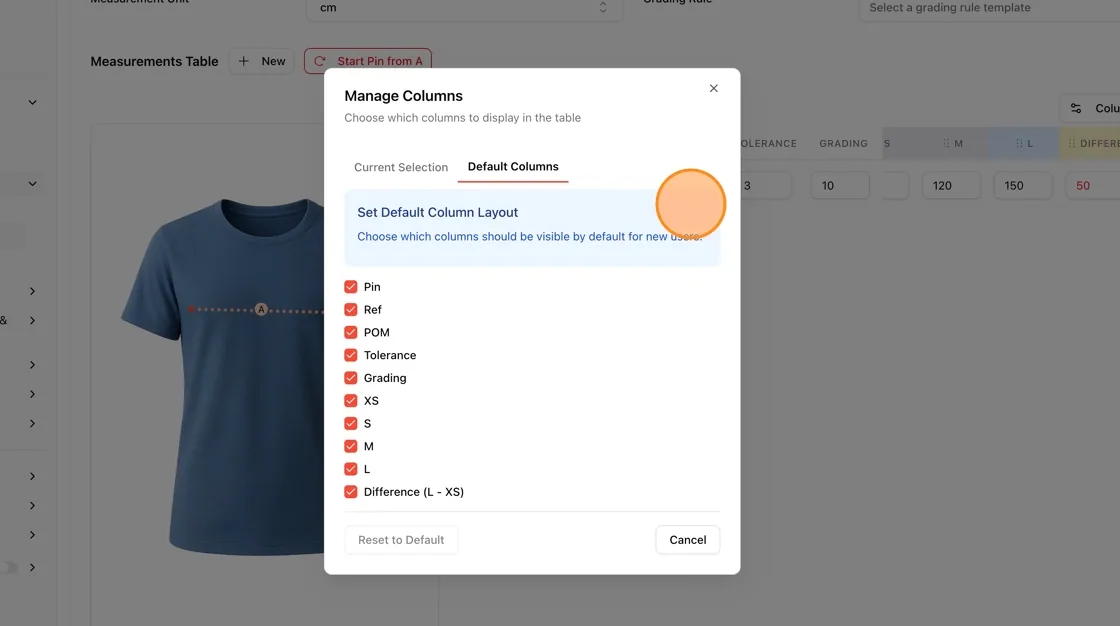Click the tolerance field showing 3
Viewport: 1120px width, 626px height.
[765, 186]
